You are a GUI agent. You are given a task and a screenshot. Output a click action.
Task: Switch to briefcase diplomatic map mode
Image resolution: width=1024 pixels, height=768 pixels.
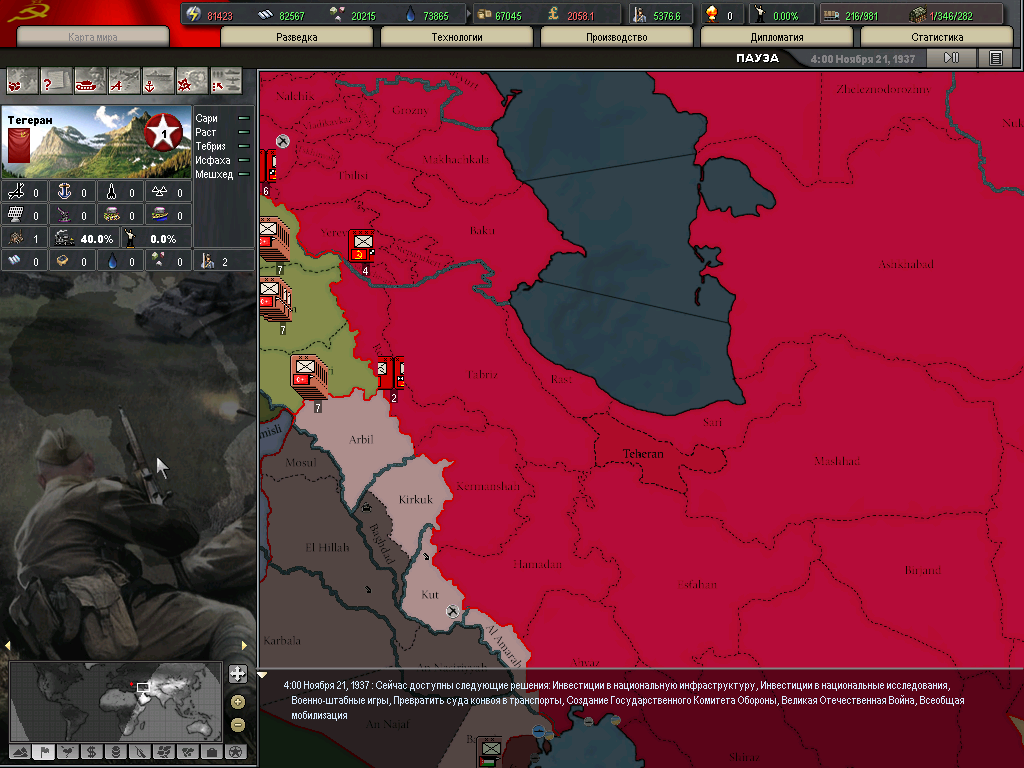212,752
